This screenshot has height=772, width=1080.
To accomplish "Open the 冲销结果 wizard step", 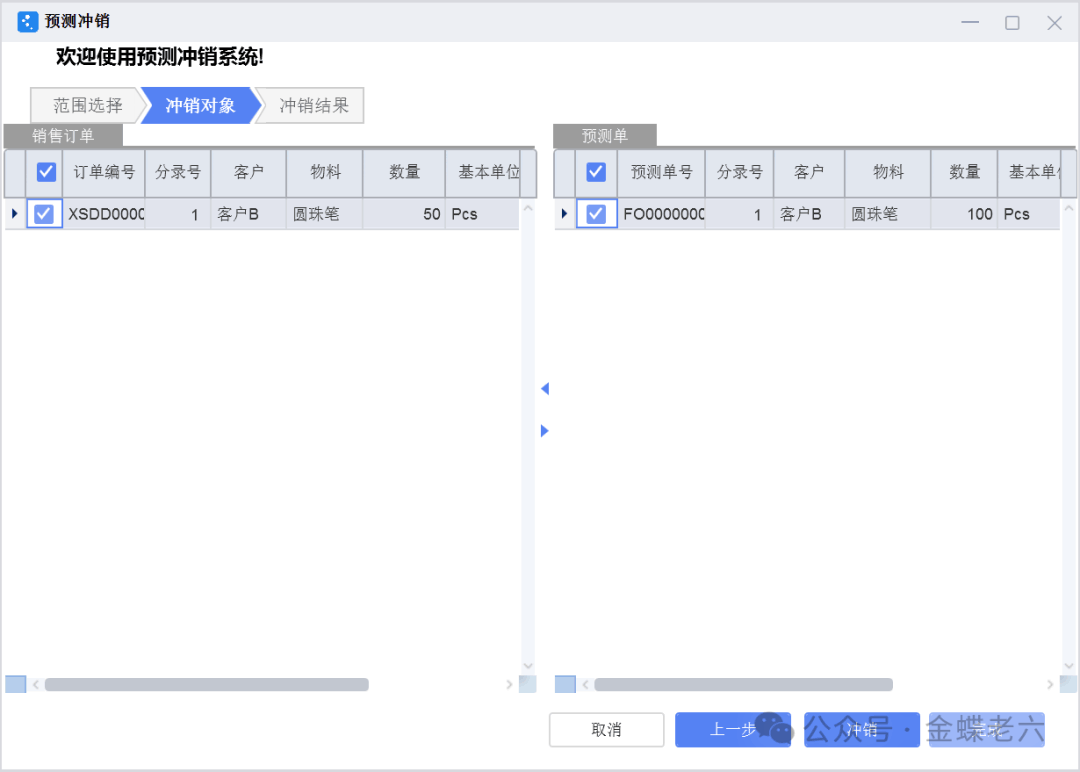I will pyautogui.click(x=314, y=106).
